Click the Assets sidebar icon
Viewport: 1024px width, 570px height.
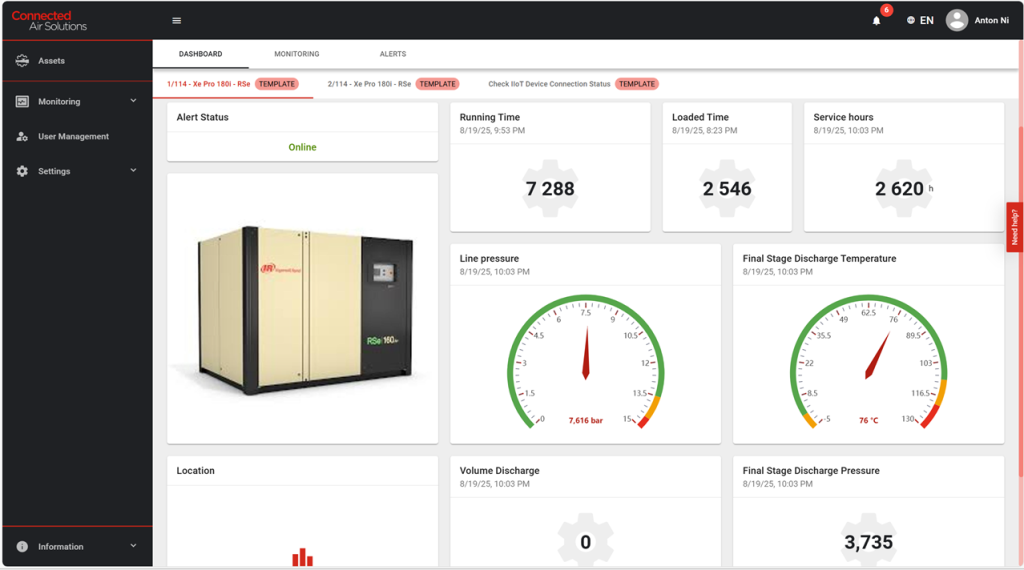[x=22, y=61]
